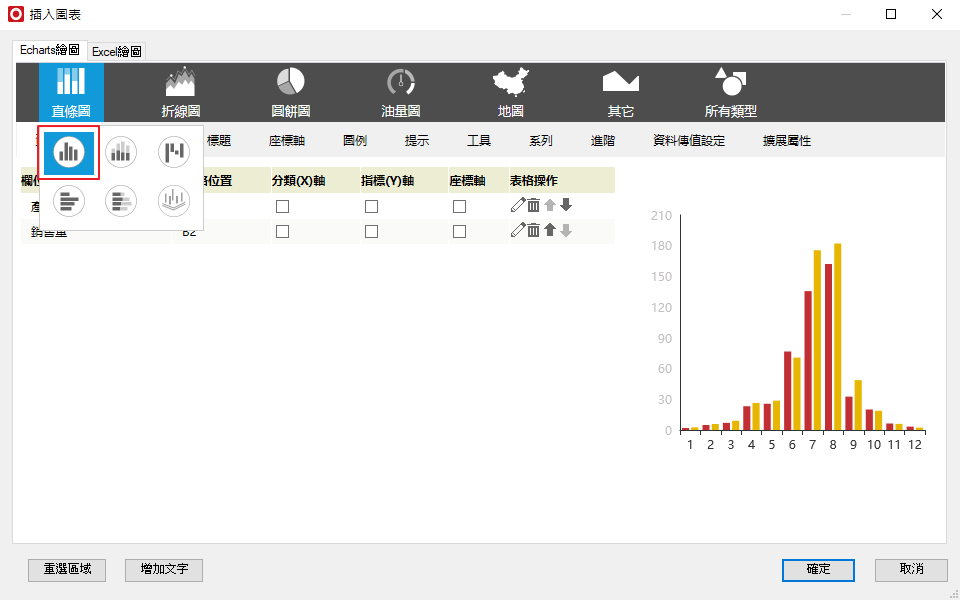Screen dimensions: 960x600
Task: Switch to the Excel繪圖 tab
Action: [x=117, y=51]
